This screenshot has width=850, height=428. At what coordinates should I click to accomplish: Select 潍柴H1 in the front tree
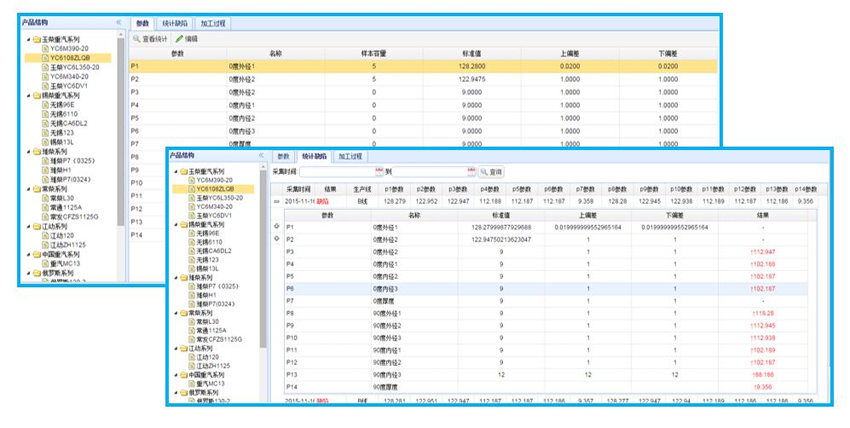tap(206, 294)
